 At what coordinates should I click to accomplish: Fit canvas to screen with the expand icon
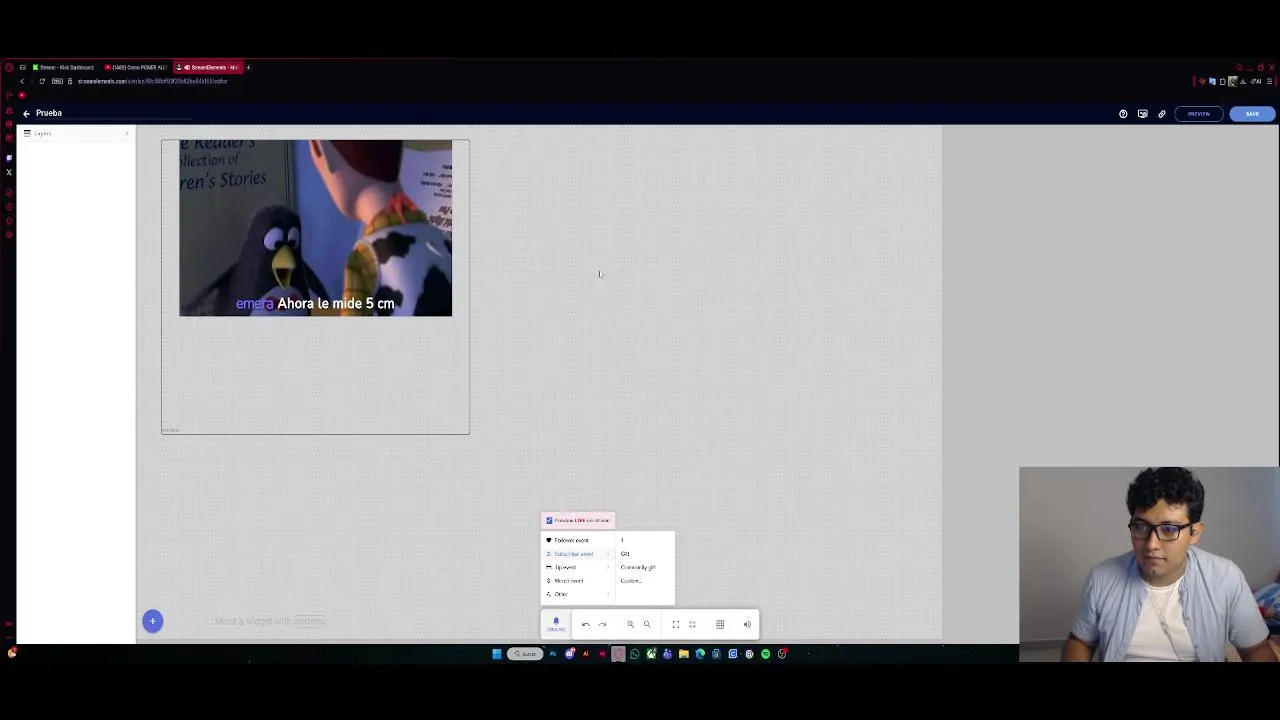coord(675,624)
